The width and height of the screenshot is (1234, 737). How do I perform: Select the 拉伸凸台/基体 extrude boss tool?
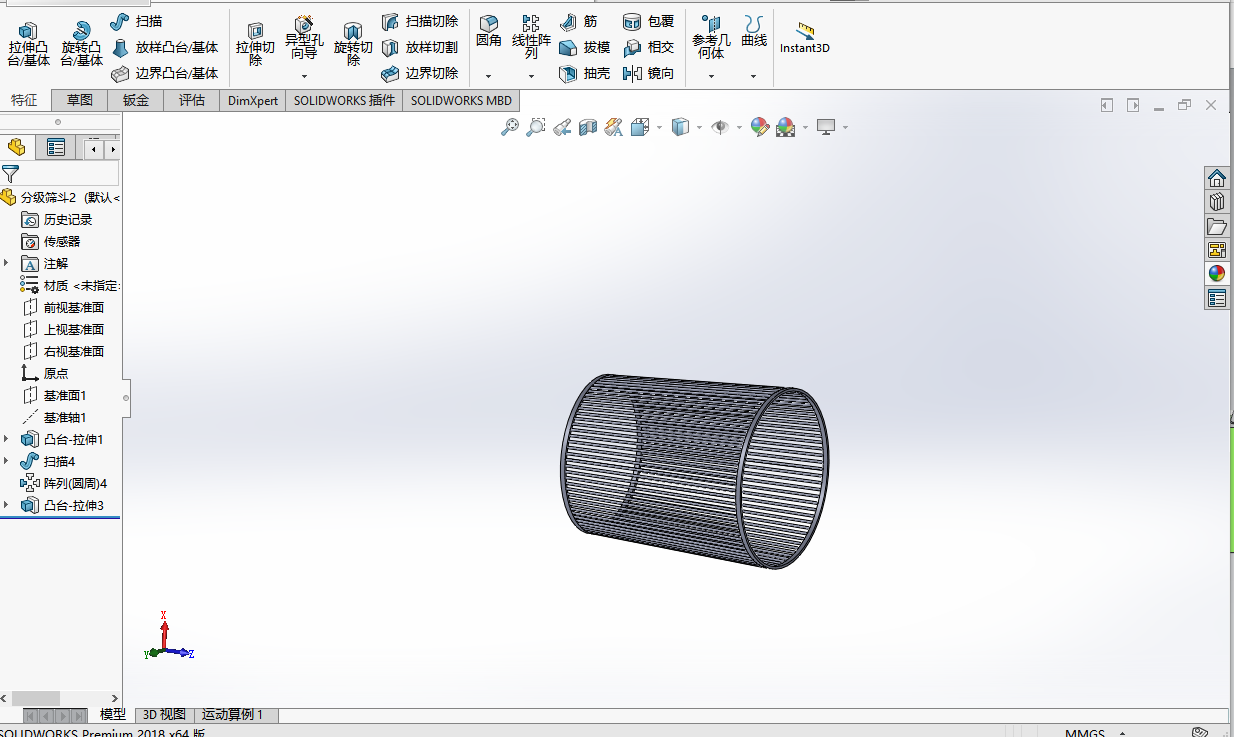pos(28,44)
